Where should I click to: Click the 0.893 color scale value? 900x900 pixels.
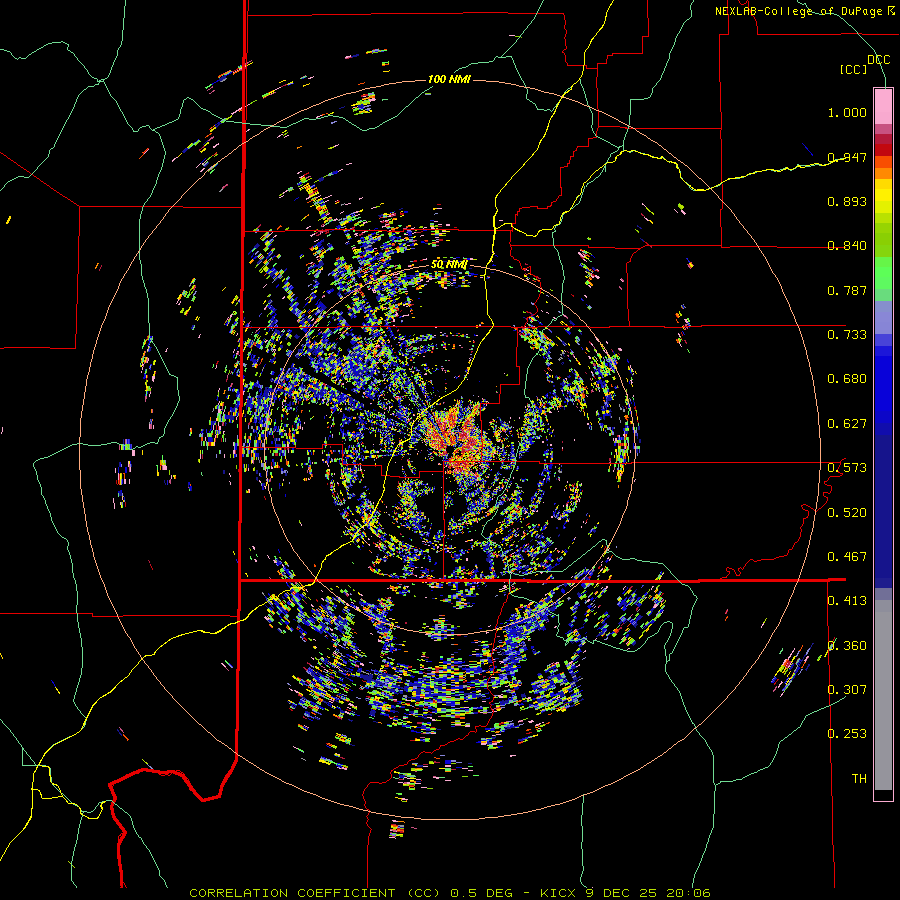(847, 201)
